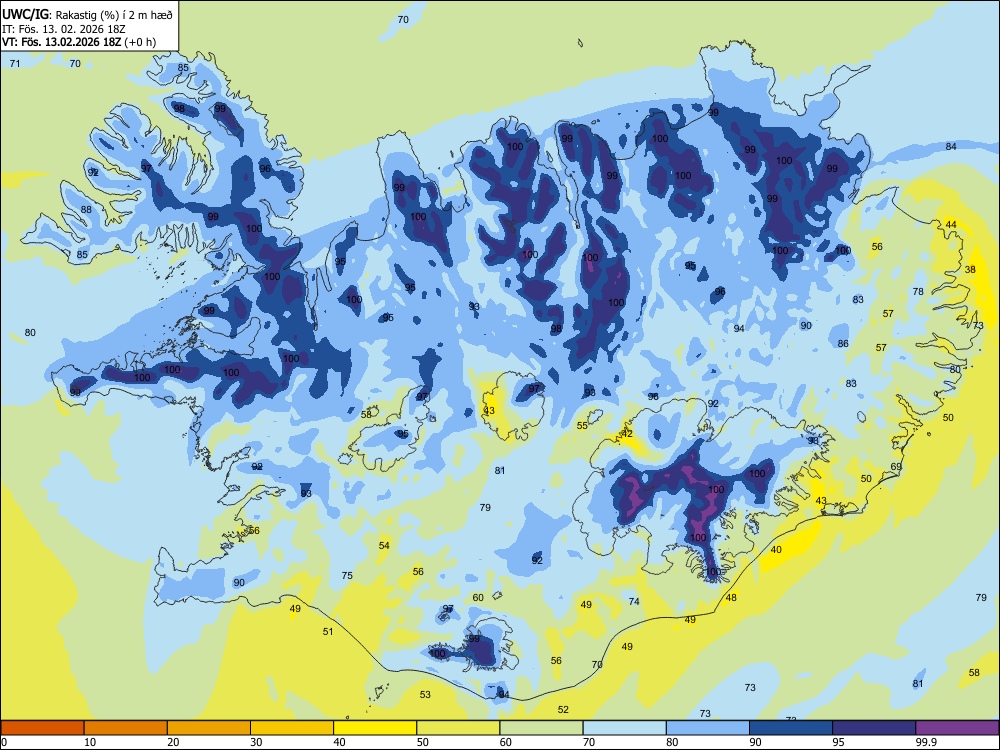
Task: Click the map value 51
Action: click(328, 631)
